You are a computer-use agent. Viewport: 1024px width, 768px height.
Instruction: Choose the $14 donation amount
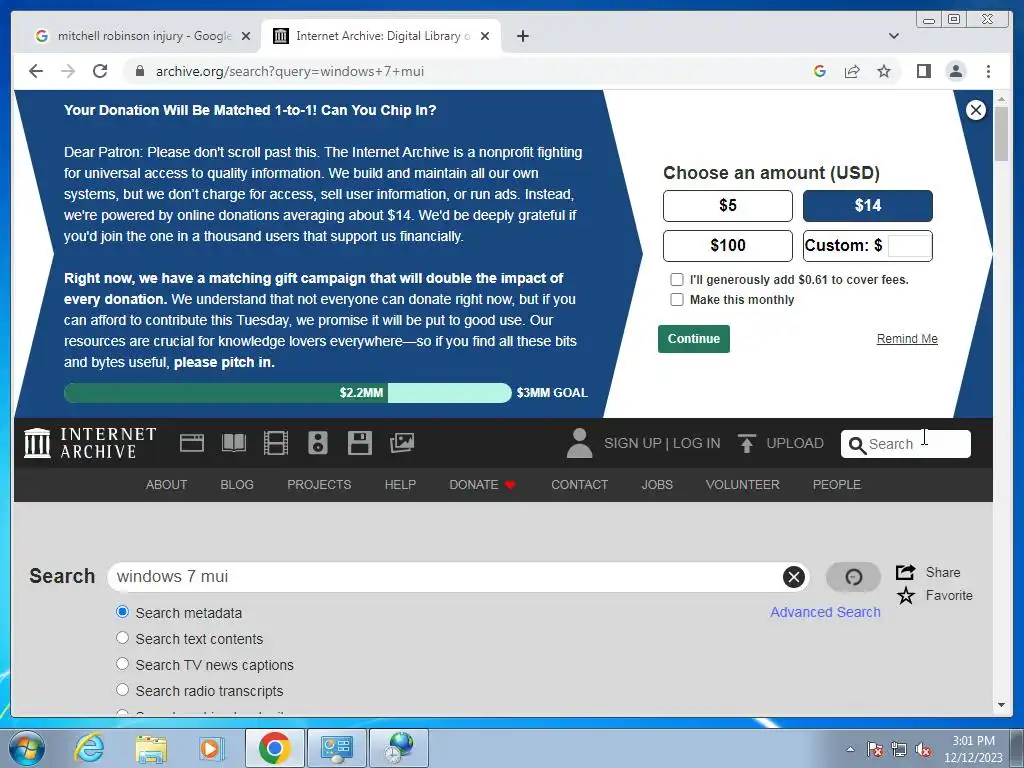tap(867, 206)
